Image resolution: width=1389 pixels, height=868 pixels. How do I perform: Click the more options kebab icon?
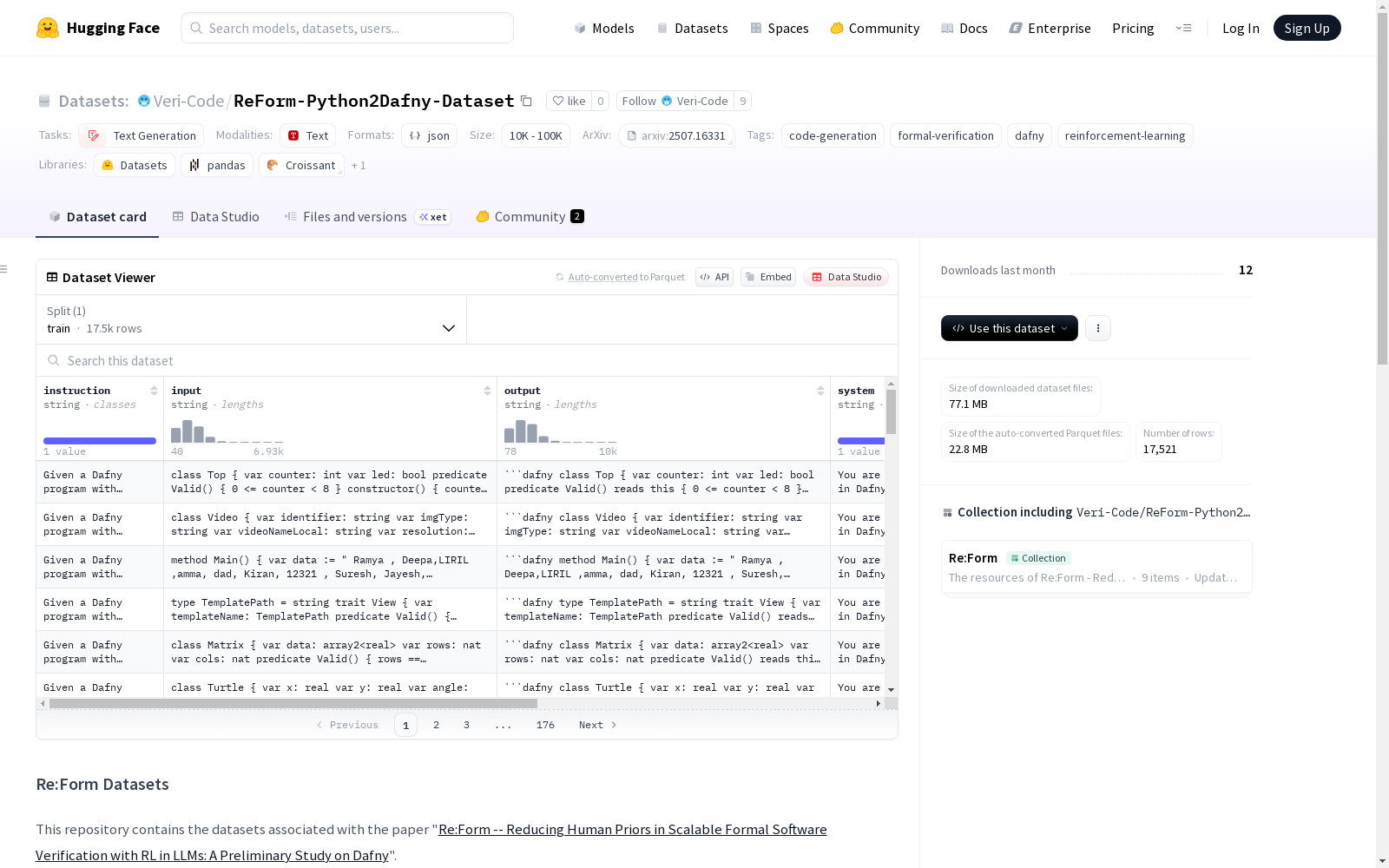pyautogui.click(x=1098, y=328)
